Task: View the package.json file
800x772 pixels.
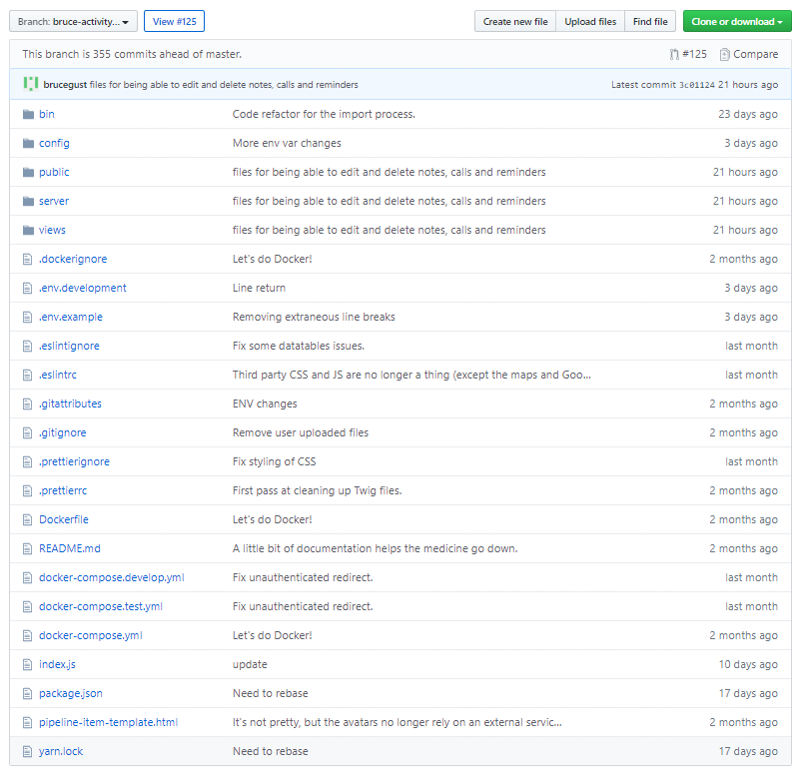Action: coord(71,693)
